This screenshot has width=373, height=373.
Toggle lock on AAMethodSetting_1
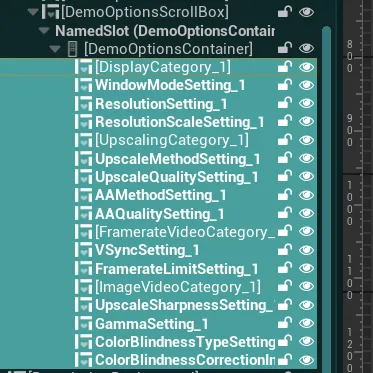[x=285, y=195]
